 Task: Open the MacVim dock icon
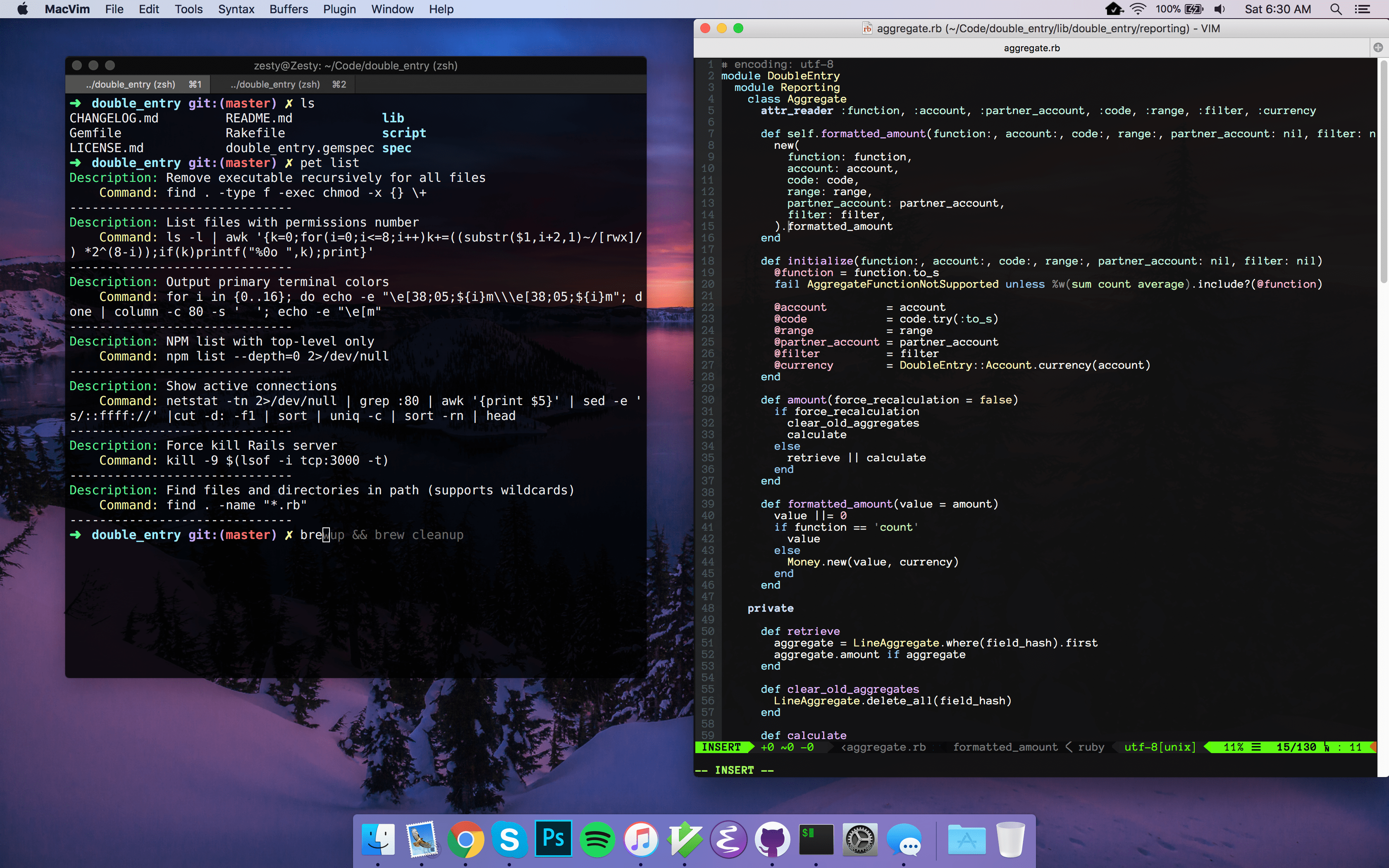point(684,839)
